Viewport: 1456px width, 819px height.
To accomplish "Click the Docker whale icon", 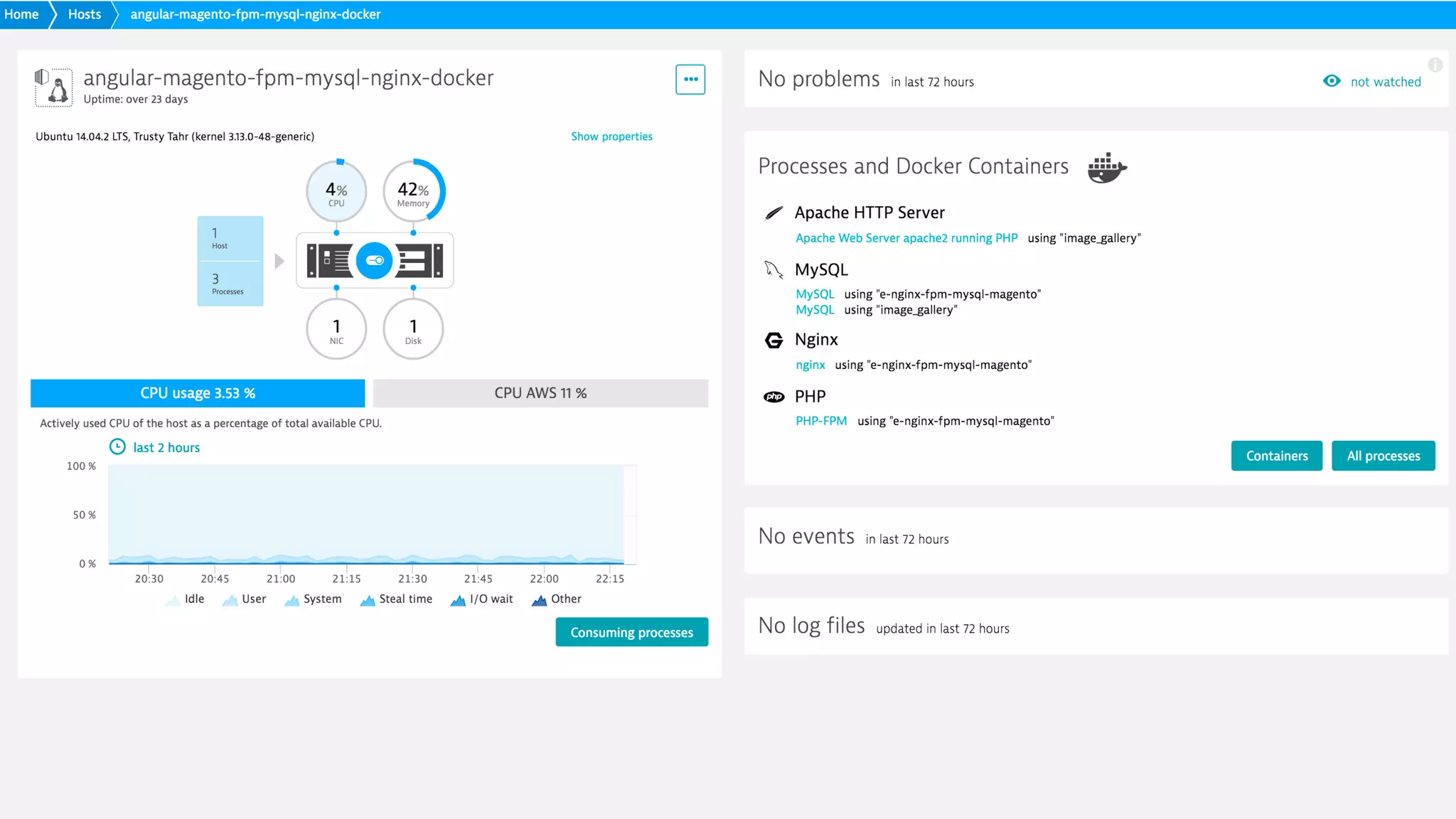I will 1107,168.
